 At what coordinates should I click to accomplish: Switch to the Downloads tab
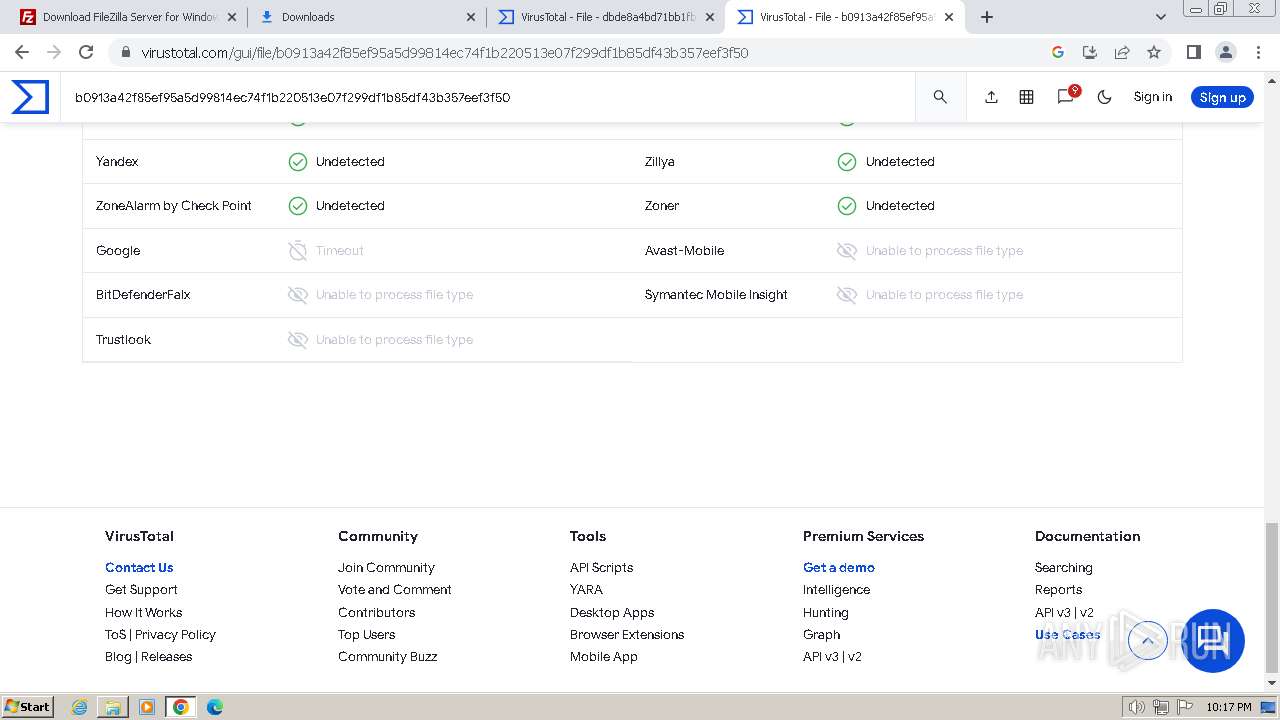pos(367,17)
